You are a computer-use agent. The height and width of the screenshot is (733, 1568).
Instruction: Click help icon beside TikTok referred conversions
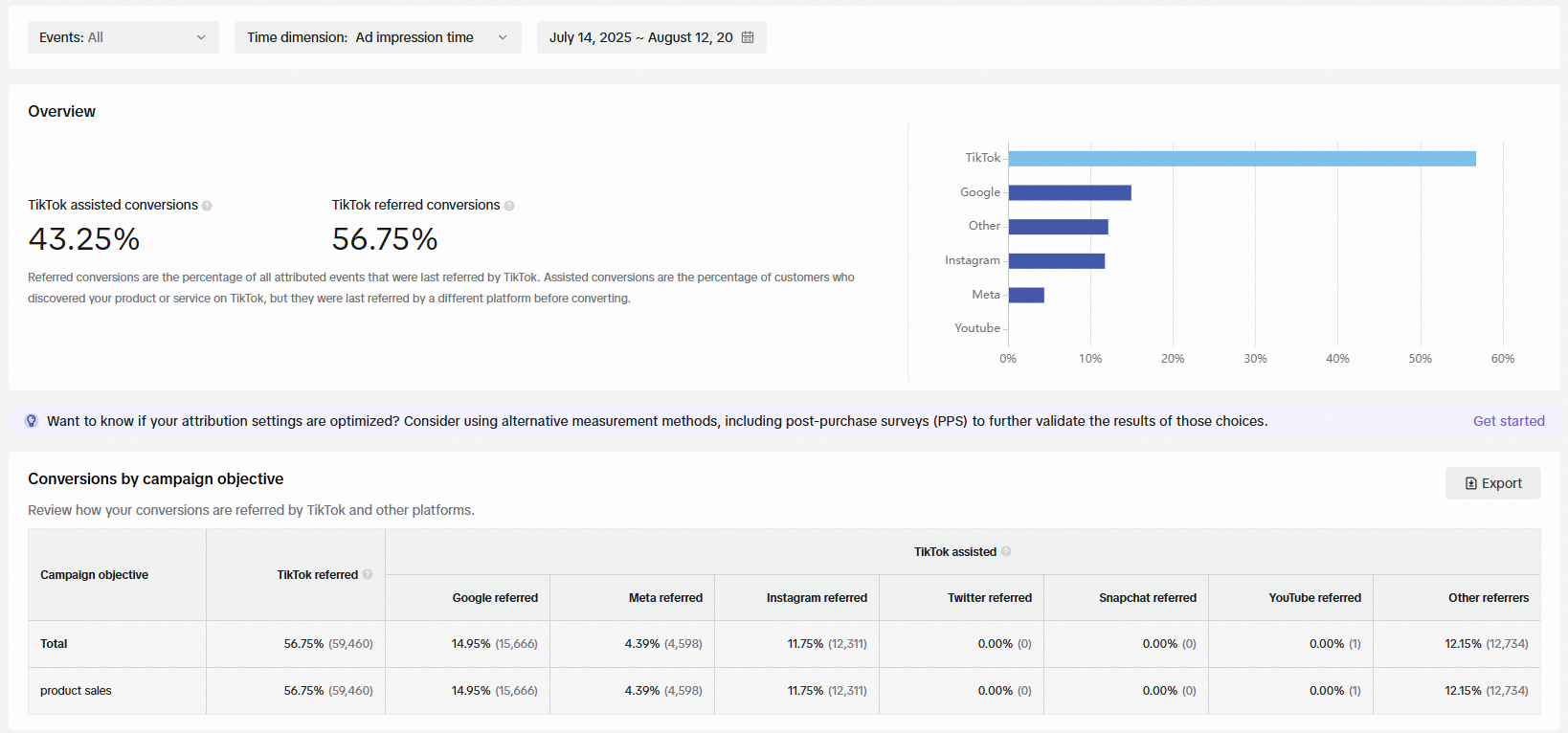(509, 206)
